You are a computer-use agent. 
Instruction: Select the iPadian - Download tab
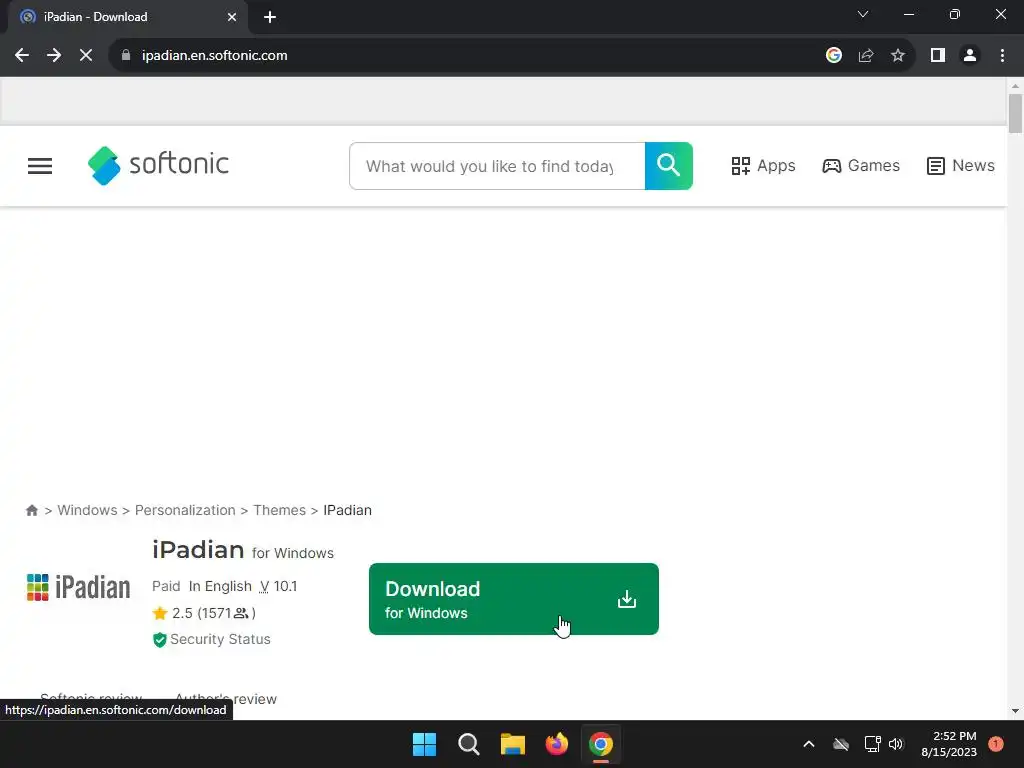pyautogui.click(x=127, y=17)
